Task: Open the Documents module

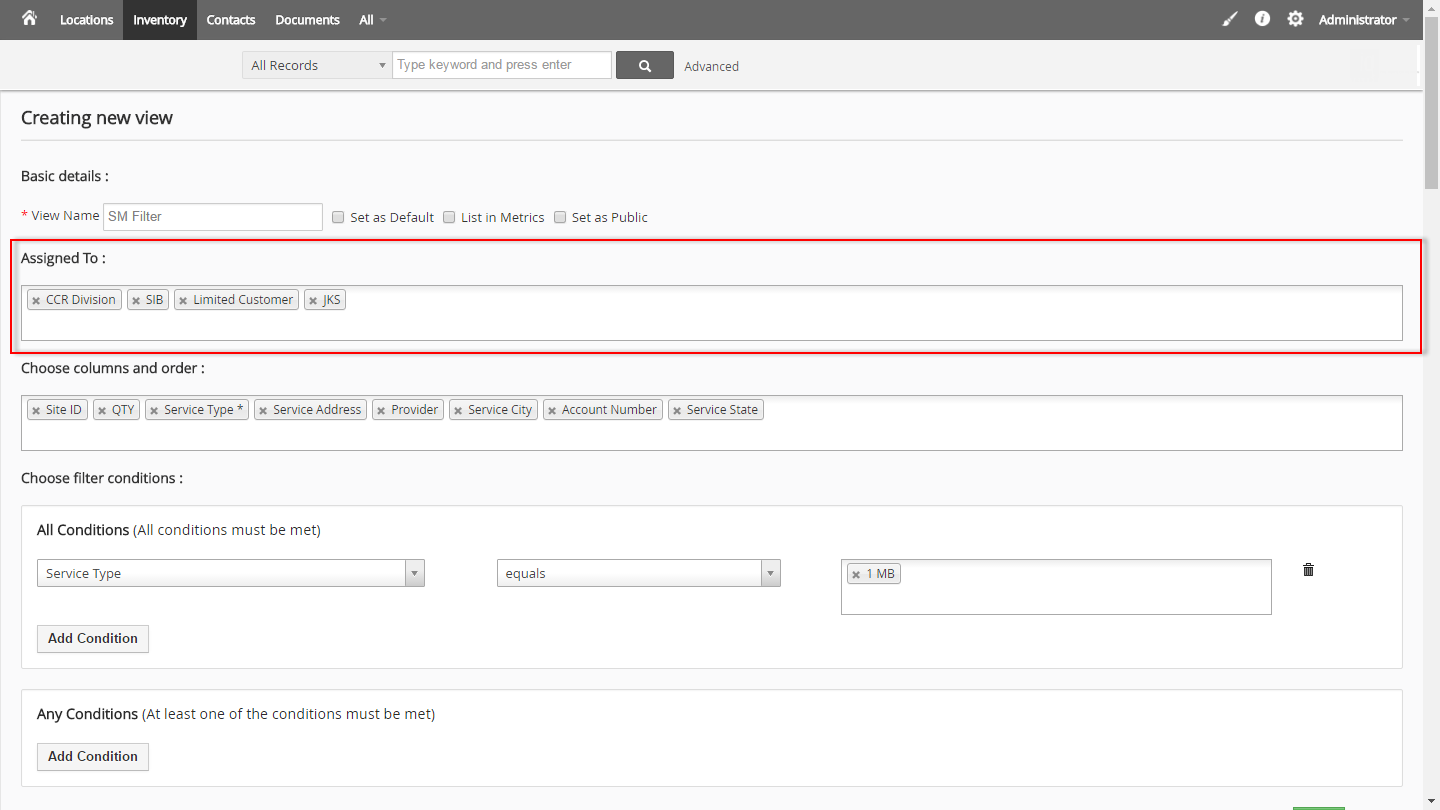Action: [x=307, y=20]
